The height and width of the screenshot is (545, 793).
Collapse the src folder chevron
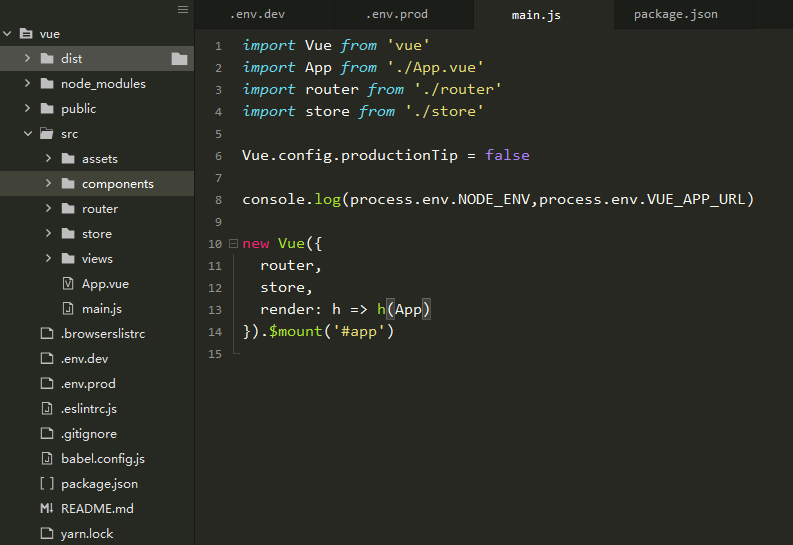click(28, 133)
